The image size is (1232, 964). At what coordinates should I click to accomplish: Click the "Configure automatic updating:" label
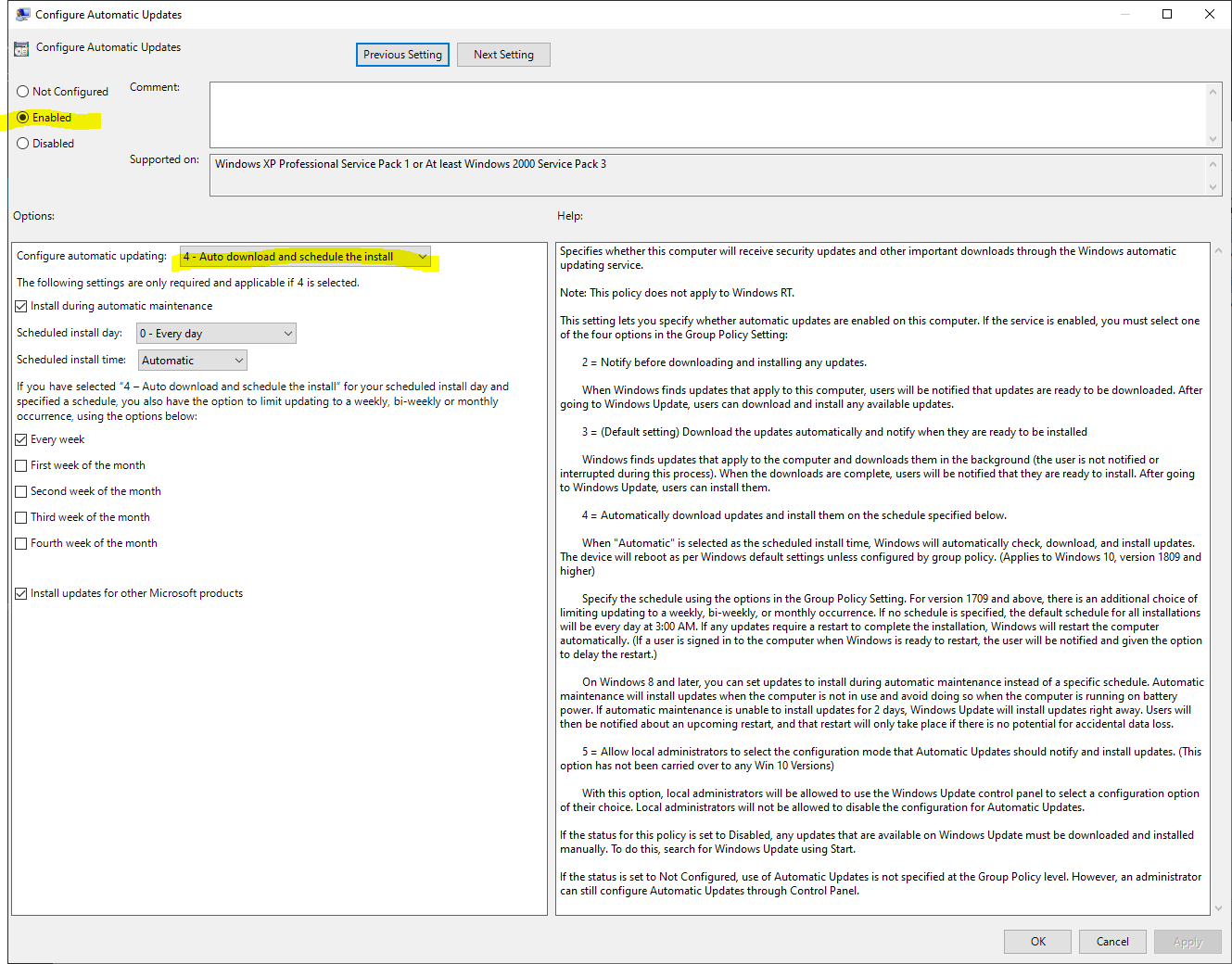coord(92,256)
